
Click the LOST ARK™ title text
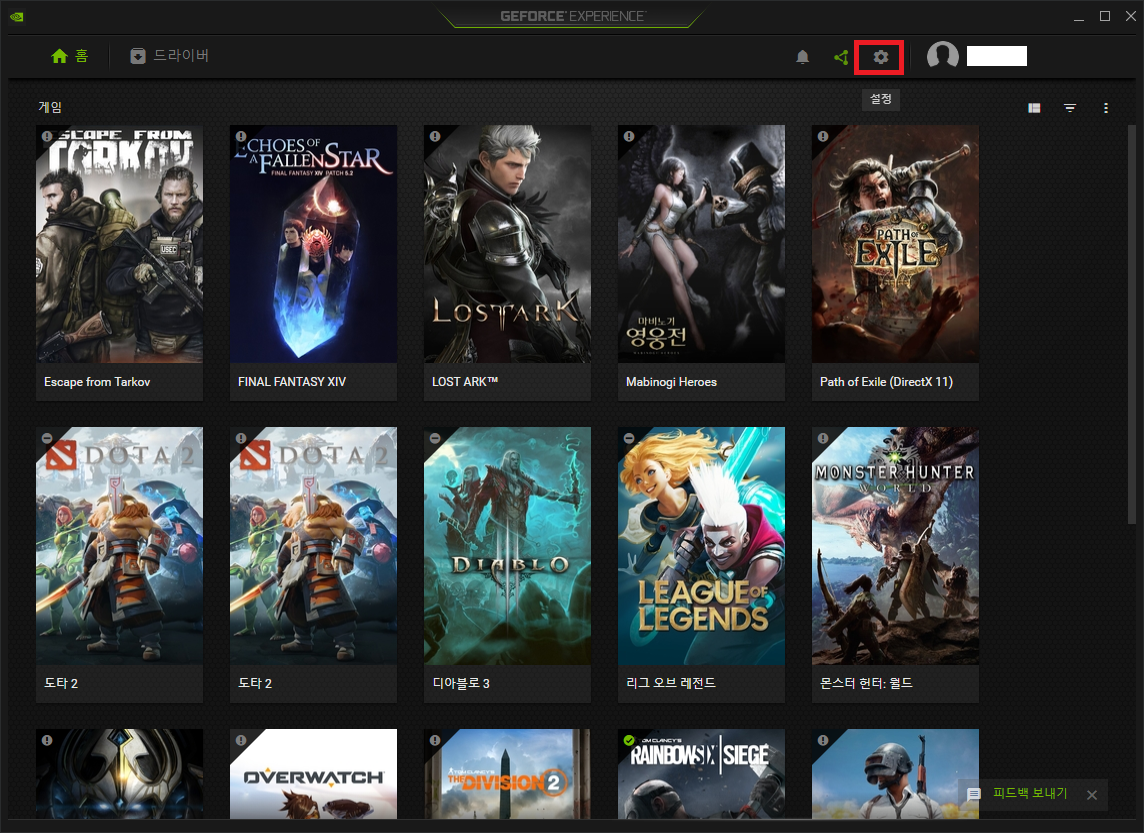[465, 381]
